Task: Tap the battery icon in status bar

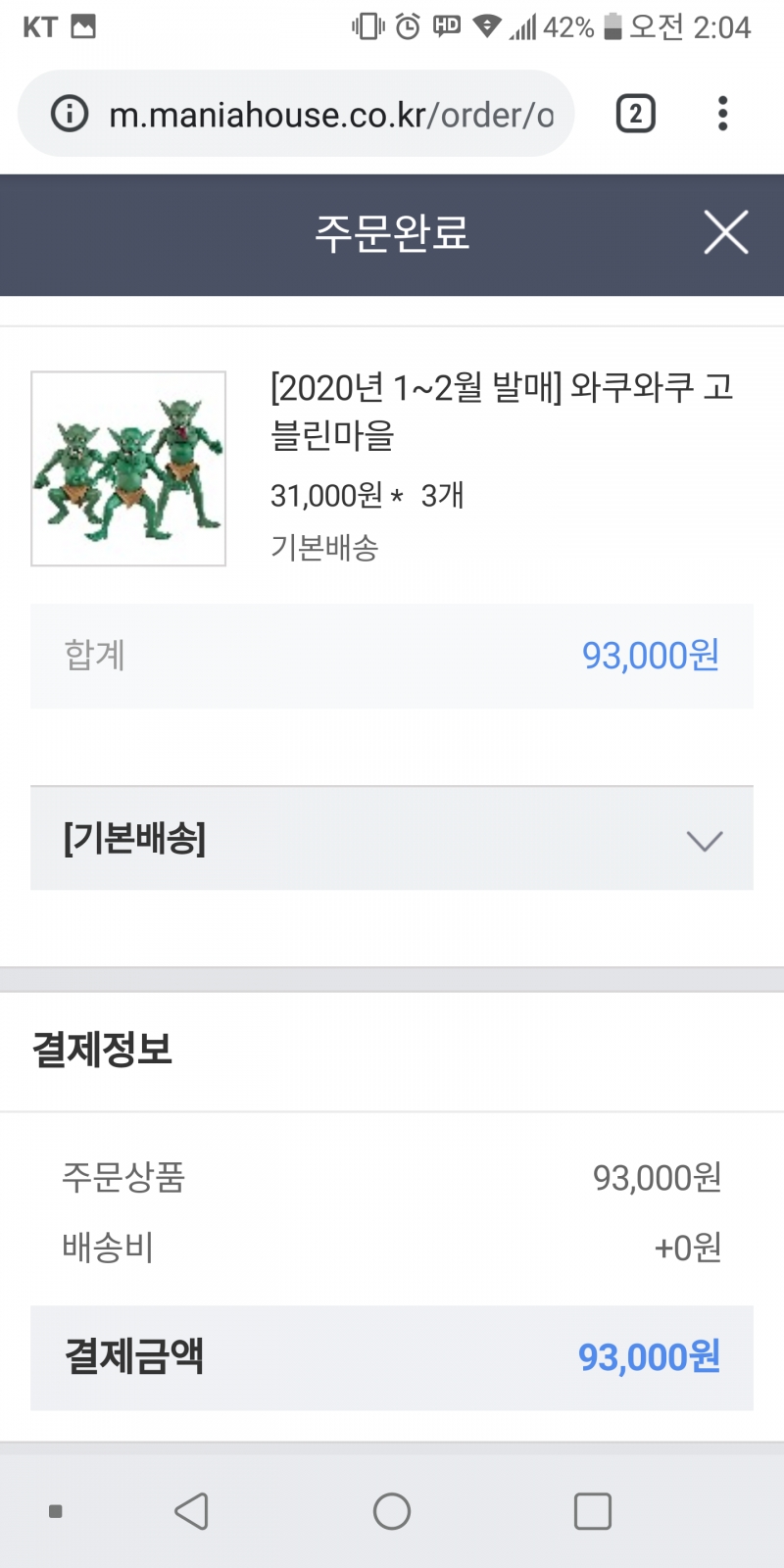Action: [x=612, y=26]
